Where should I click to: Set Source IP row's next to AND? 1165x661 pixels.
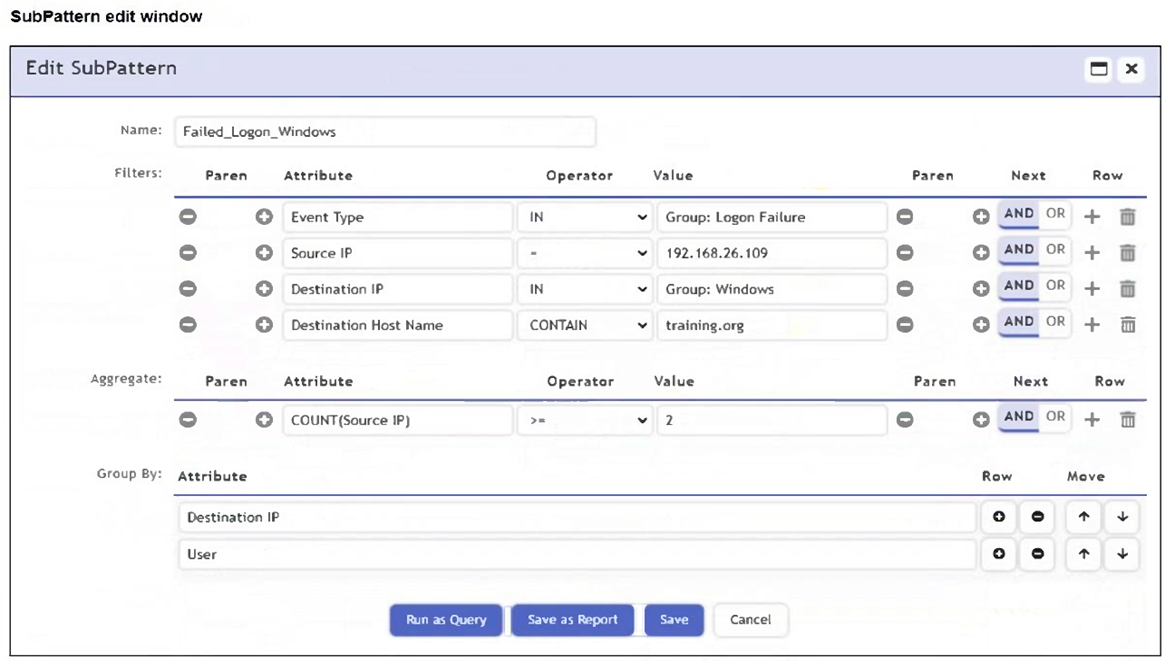point(1018,251)
